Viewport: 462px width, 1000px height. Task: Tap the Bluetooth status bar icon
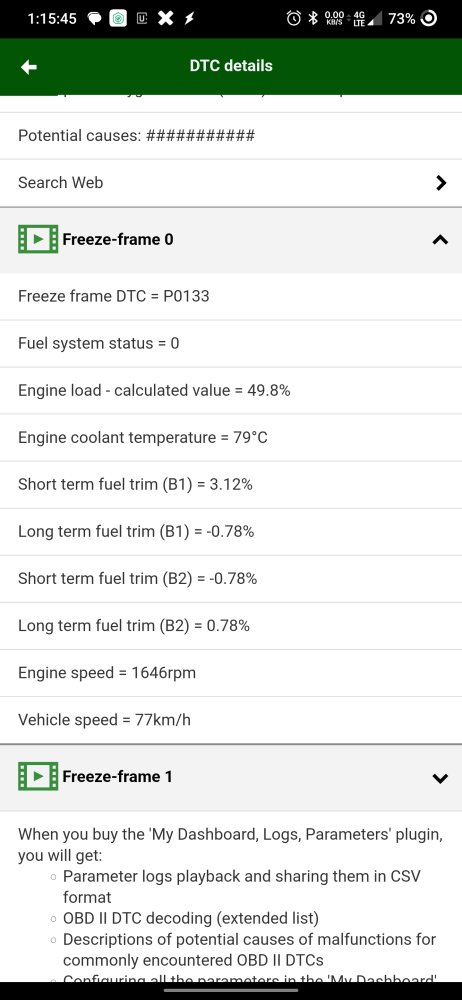pos(313,18)
